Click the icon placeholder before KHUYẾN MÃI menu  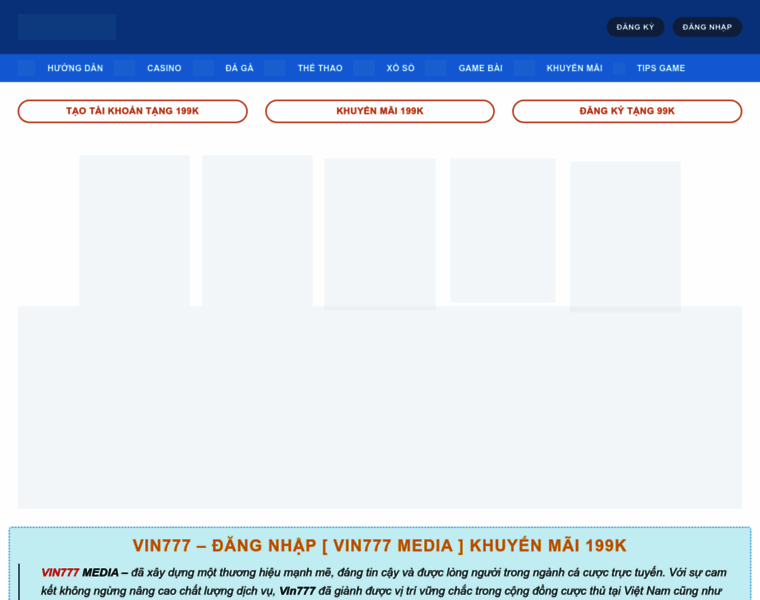point(524,68)
